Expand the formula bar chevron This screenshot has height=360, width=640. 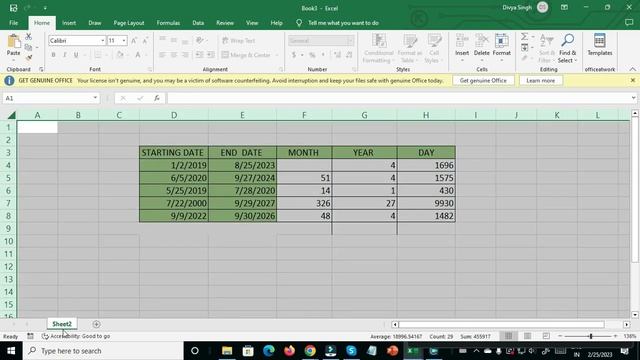pyautogui.click(x=633, y=98)
